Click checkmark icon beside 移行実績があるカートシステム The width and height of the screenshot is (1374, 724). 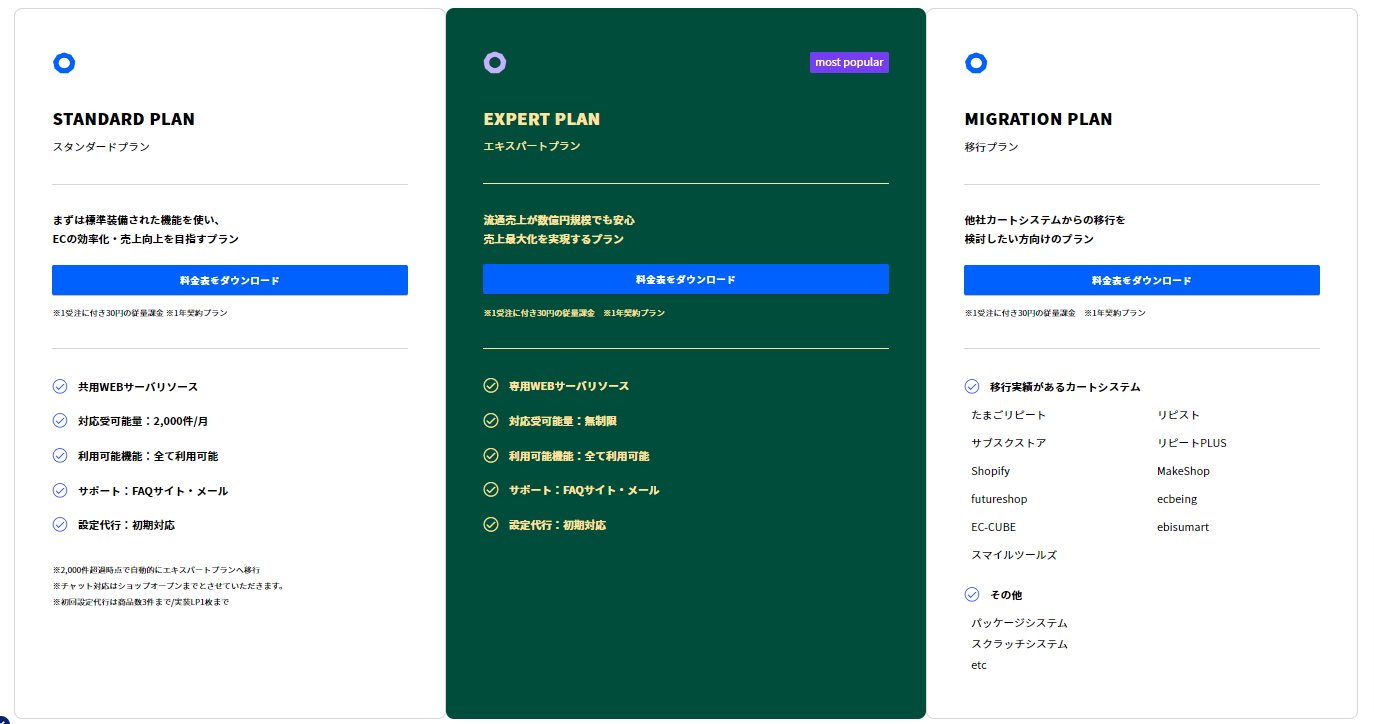click(x=972, y=386)
